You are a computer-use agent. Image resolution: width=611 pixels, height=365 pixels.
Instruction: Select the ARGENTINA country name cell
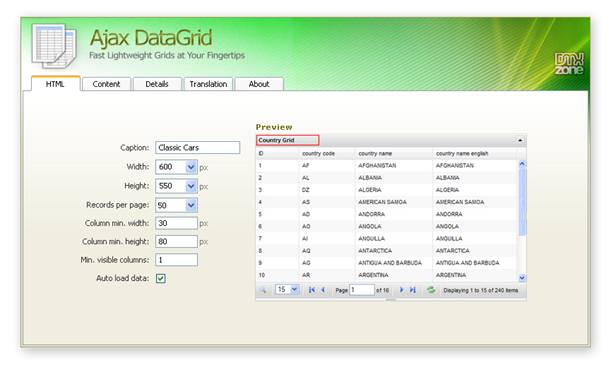click(373, 275)
